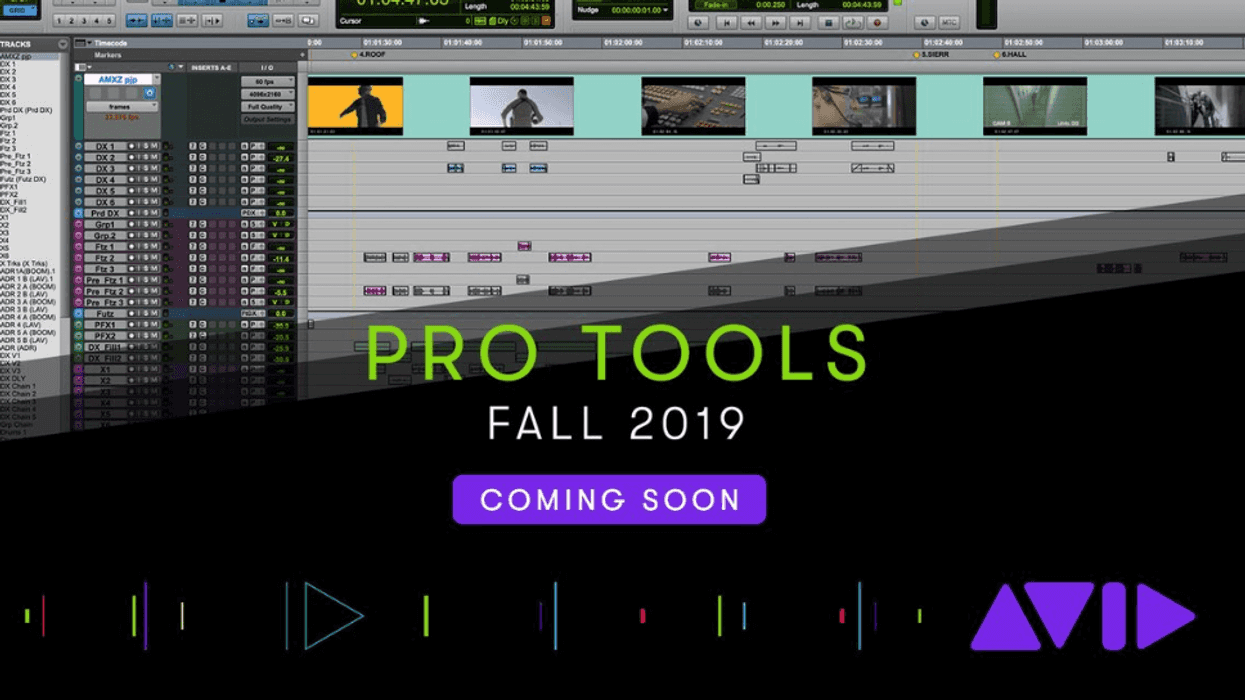Viewport: 1245px width, 700px height.
Task: Open the Full Quality video dropdown
Action: [x=268, y=106]
